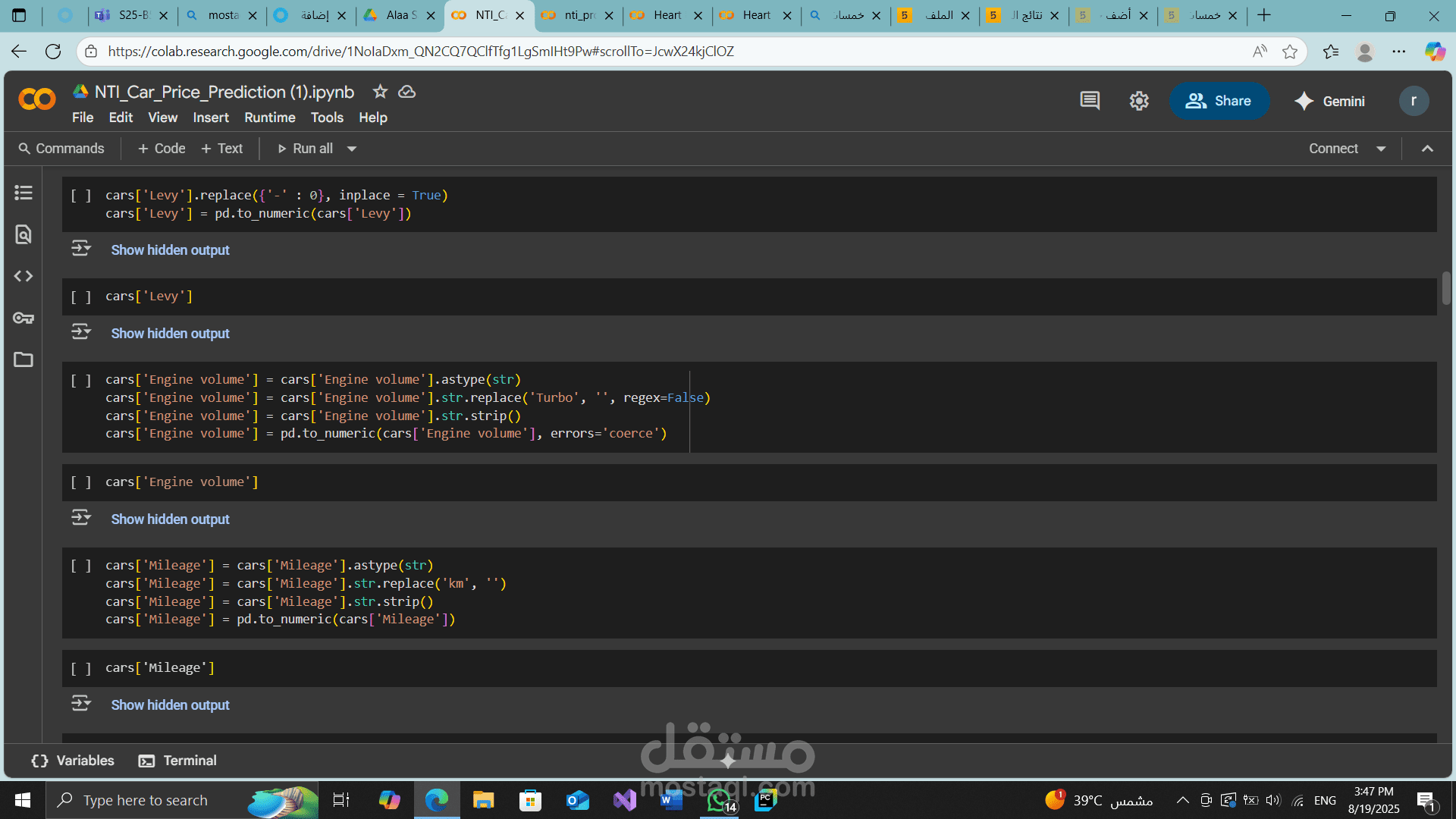Open the Files folder sidebar icon
1456x819 pixels.
point(24,359)
